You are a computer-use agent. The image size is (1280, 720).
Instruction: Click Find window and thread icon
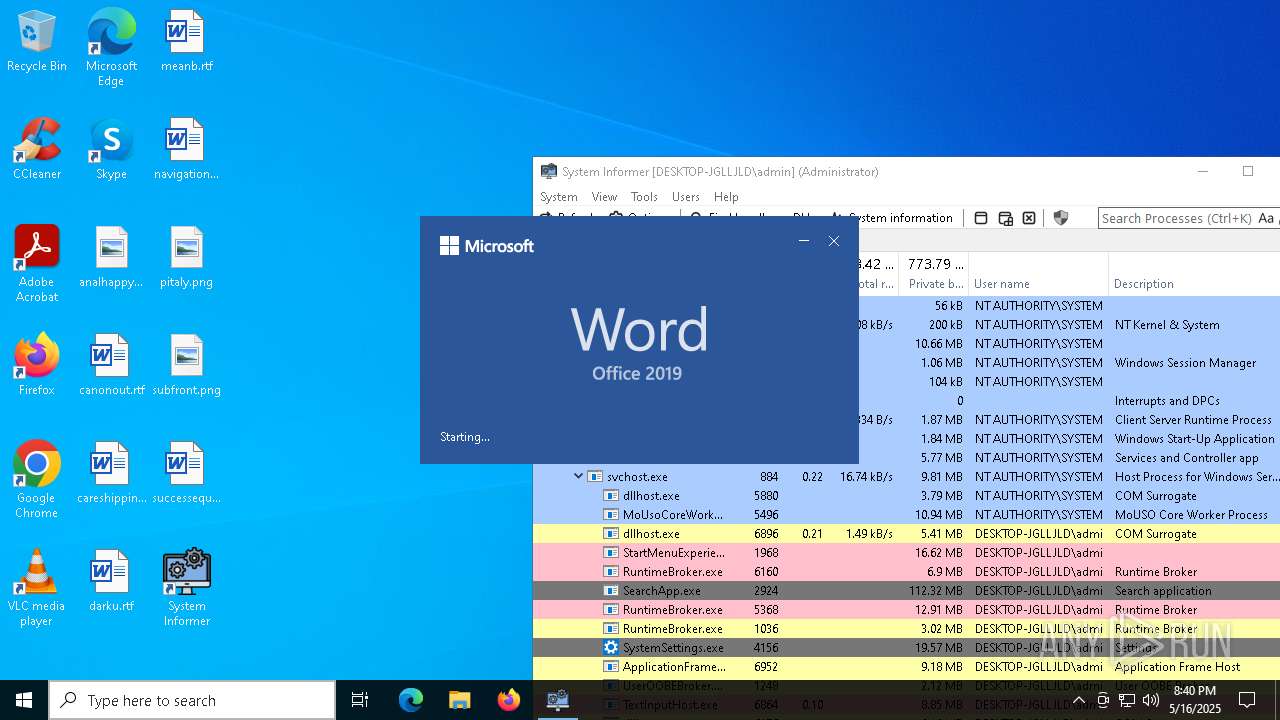[x=1005, y=218]
